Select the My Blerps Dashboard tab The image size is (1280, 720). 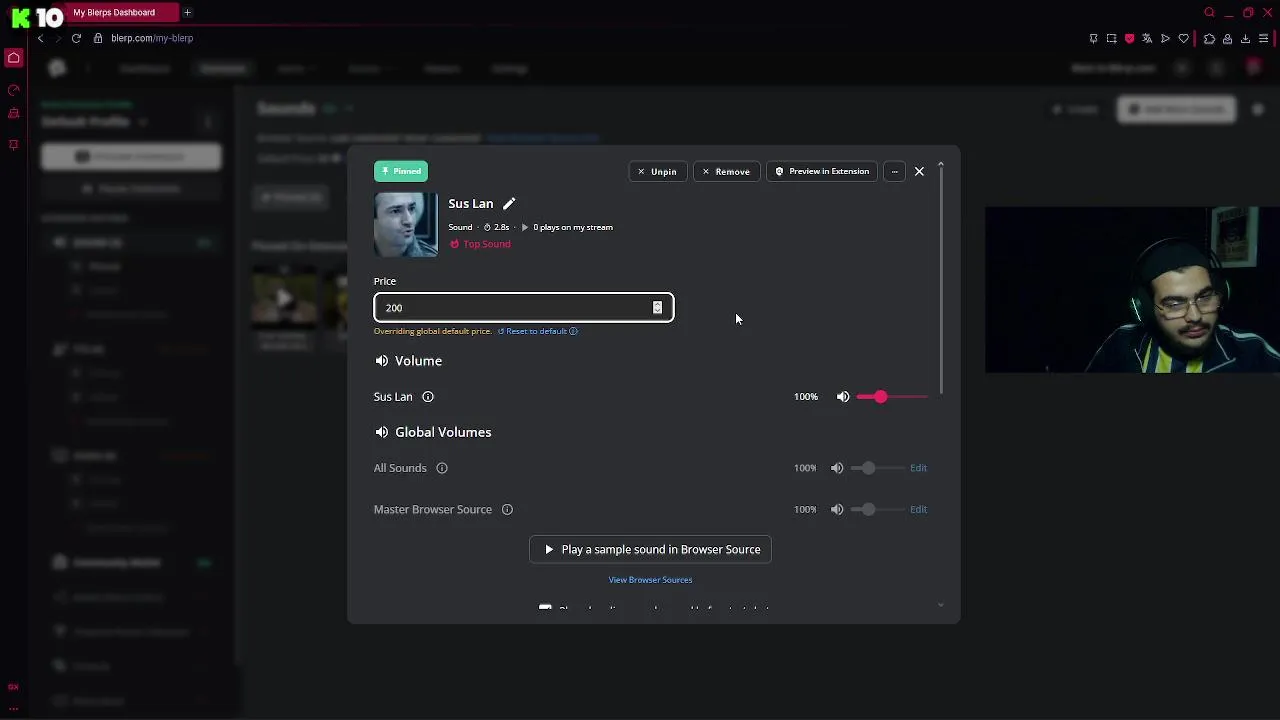[120, 12]
